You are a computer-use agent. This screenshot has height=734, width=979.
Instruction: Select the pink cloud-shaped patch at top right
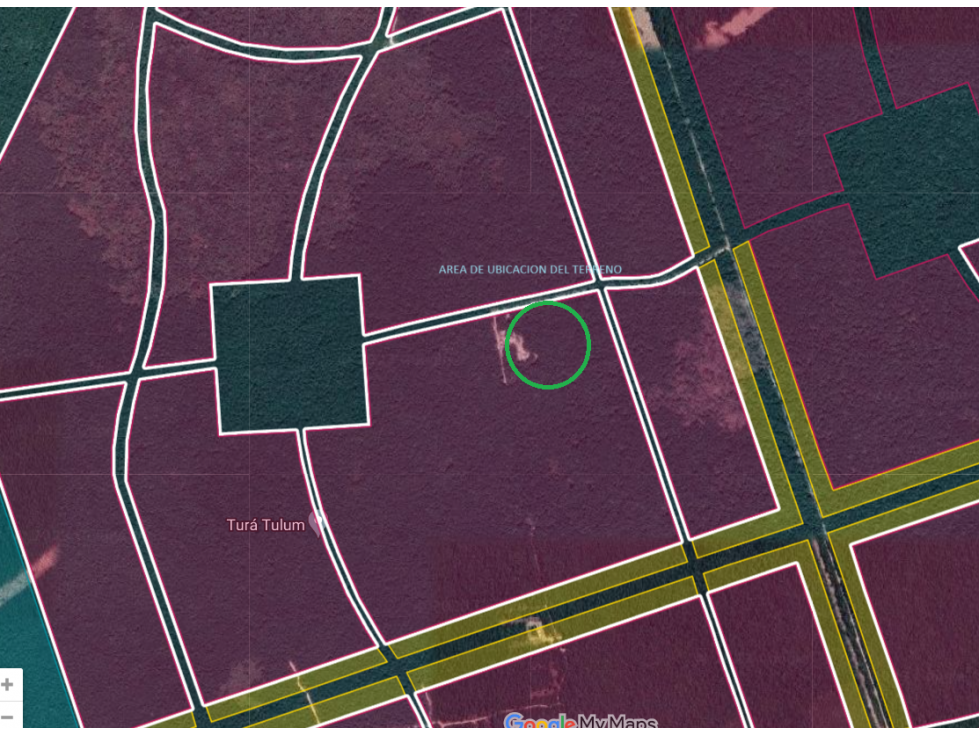click(737, 28)
